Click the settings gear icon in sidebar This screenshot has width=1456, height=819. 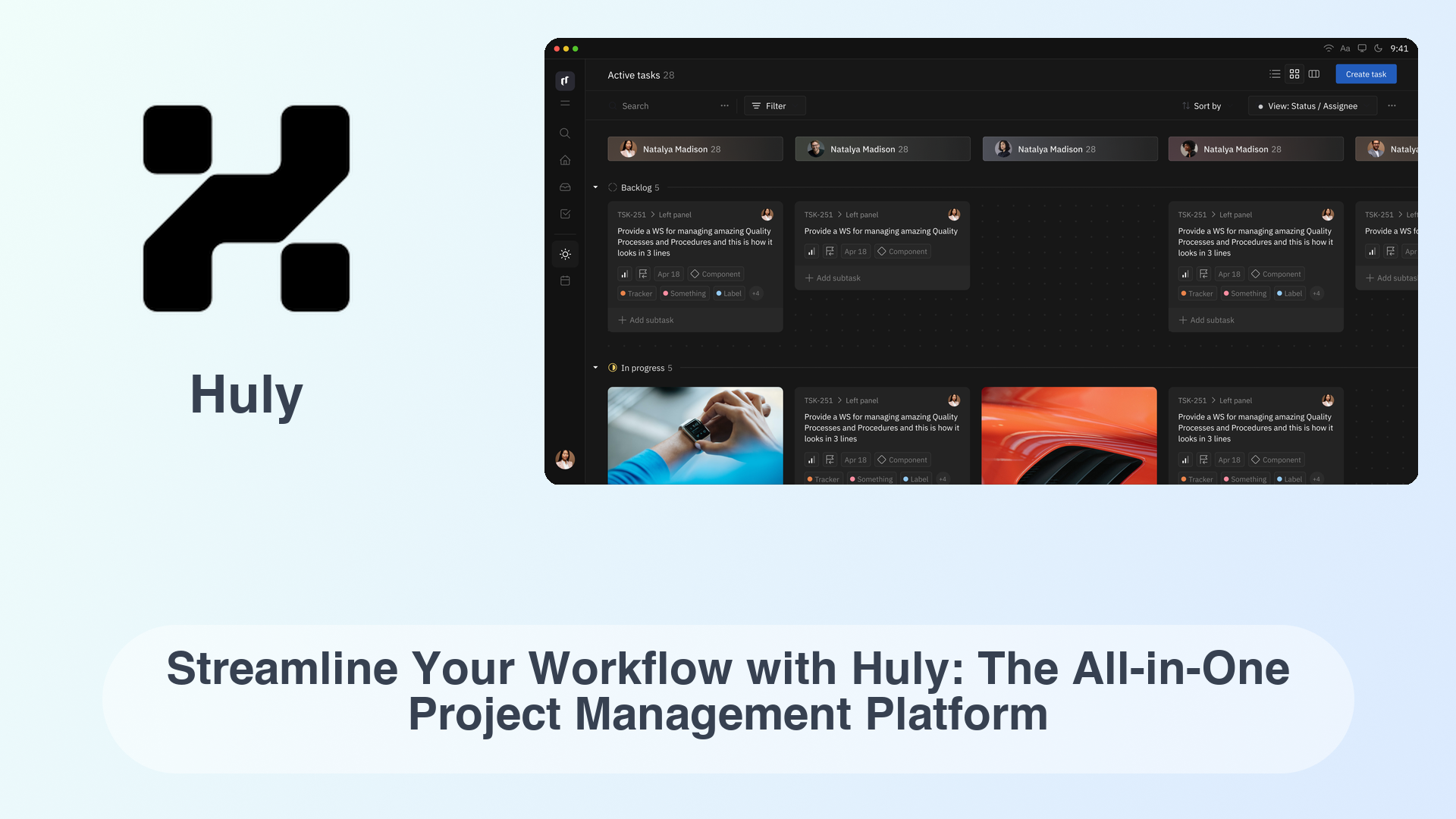pyautogui.click(x=564, y=254)
